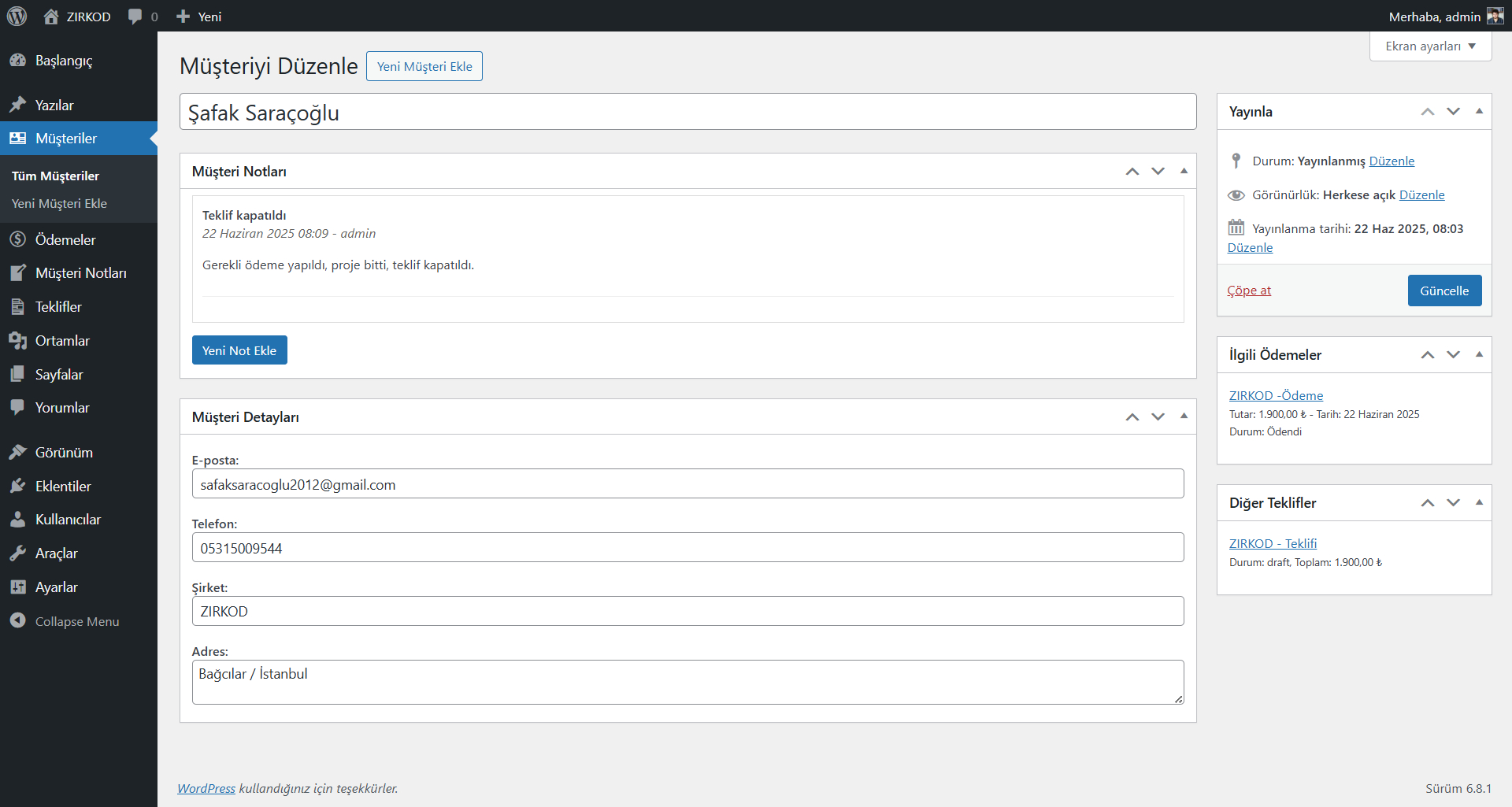Viewport: 1512px width, 807px height.
Task: Open the Eklentiler plugins icon
Action: click(x=18, y=487)
